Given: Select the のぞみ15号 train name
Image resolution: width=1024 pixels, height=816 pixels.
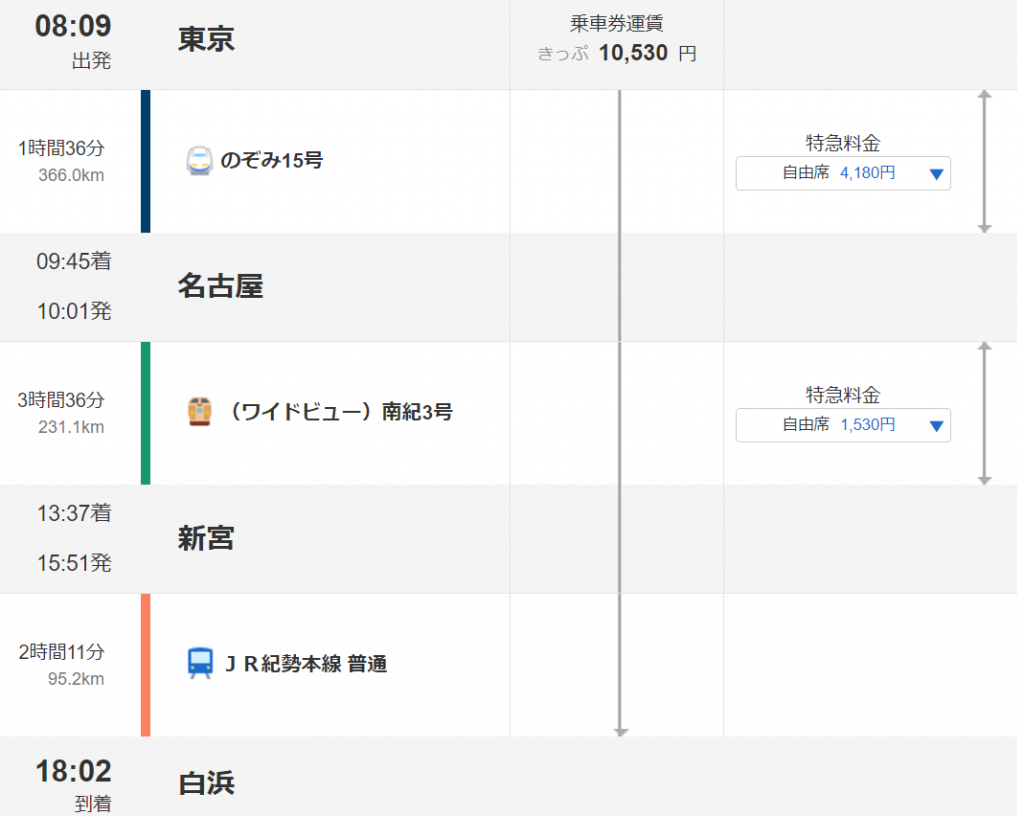Looking at the screenshot, I should [x=272, y=161].
